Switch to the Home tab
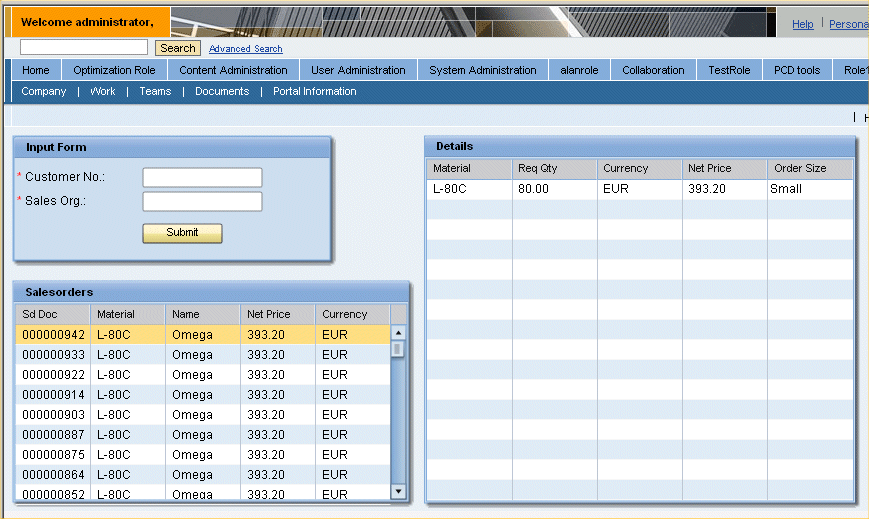The height and width of the screenshot is (519, 869). point(36,70)
